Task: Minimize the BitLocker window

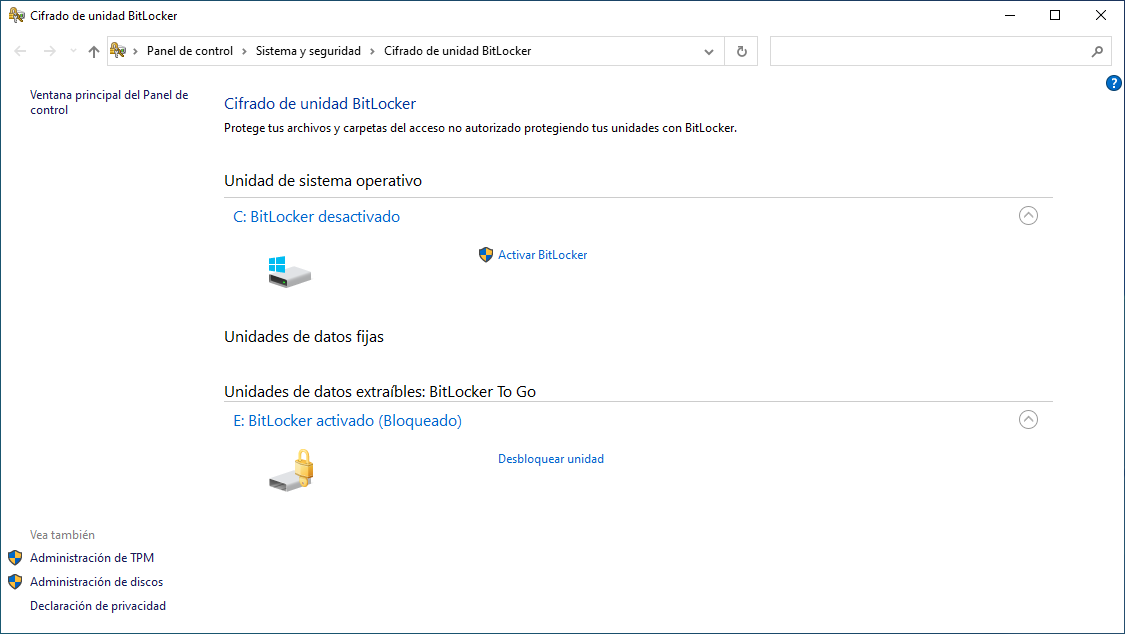Action: point(1010,15)
